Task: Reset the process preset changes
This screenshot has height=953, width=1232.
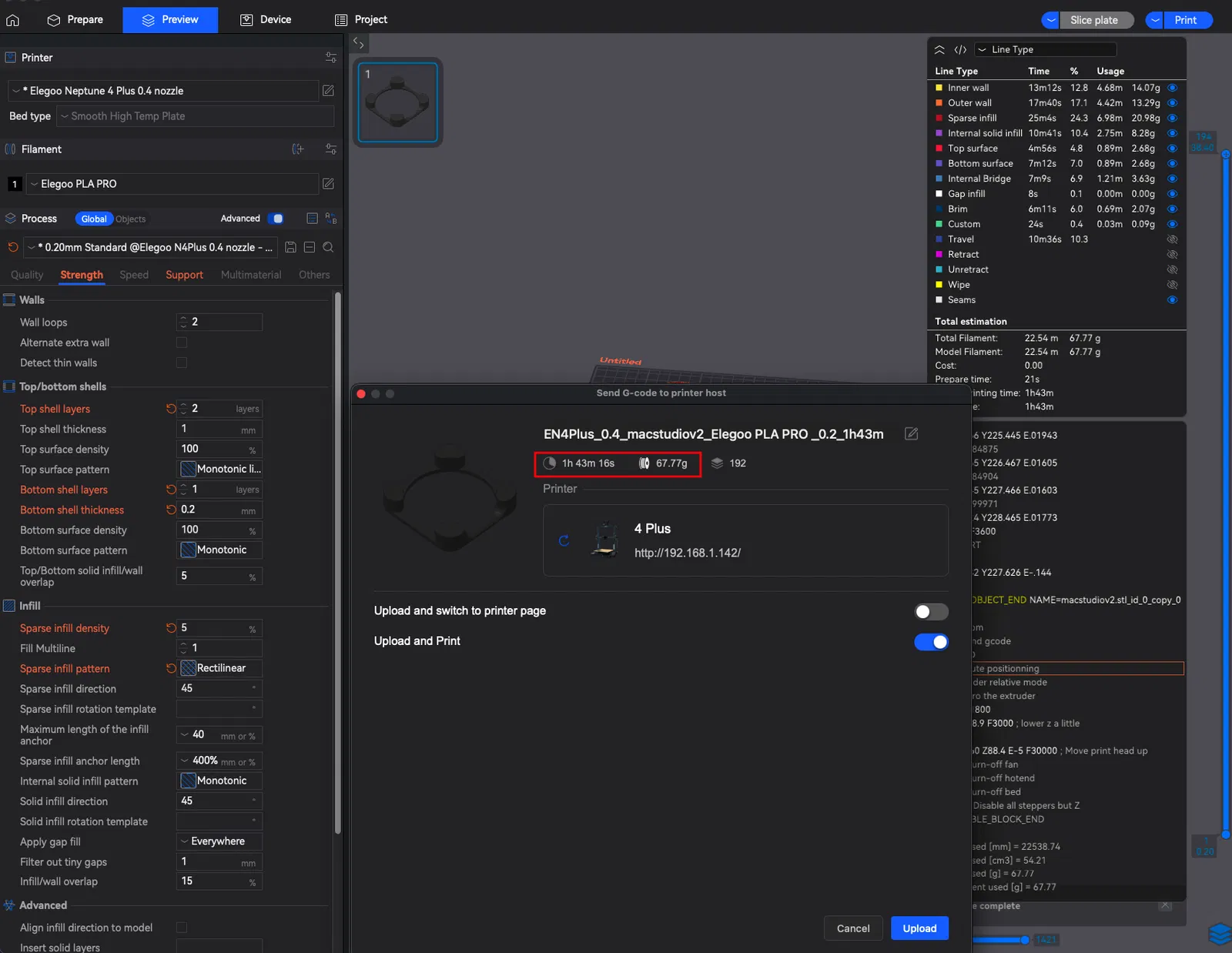Action: [13, 247]
